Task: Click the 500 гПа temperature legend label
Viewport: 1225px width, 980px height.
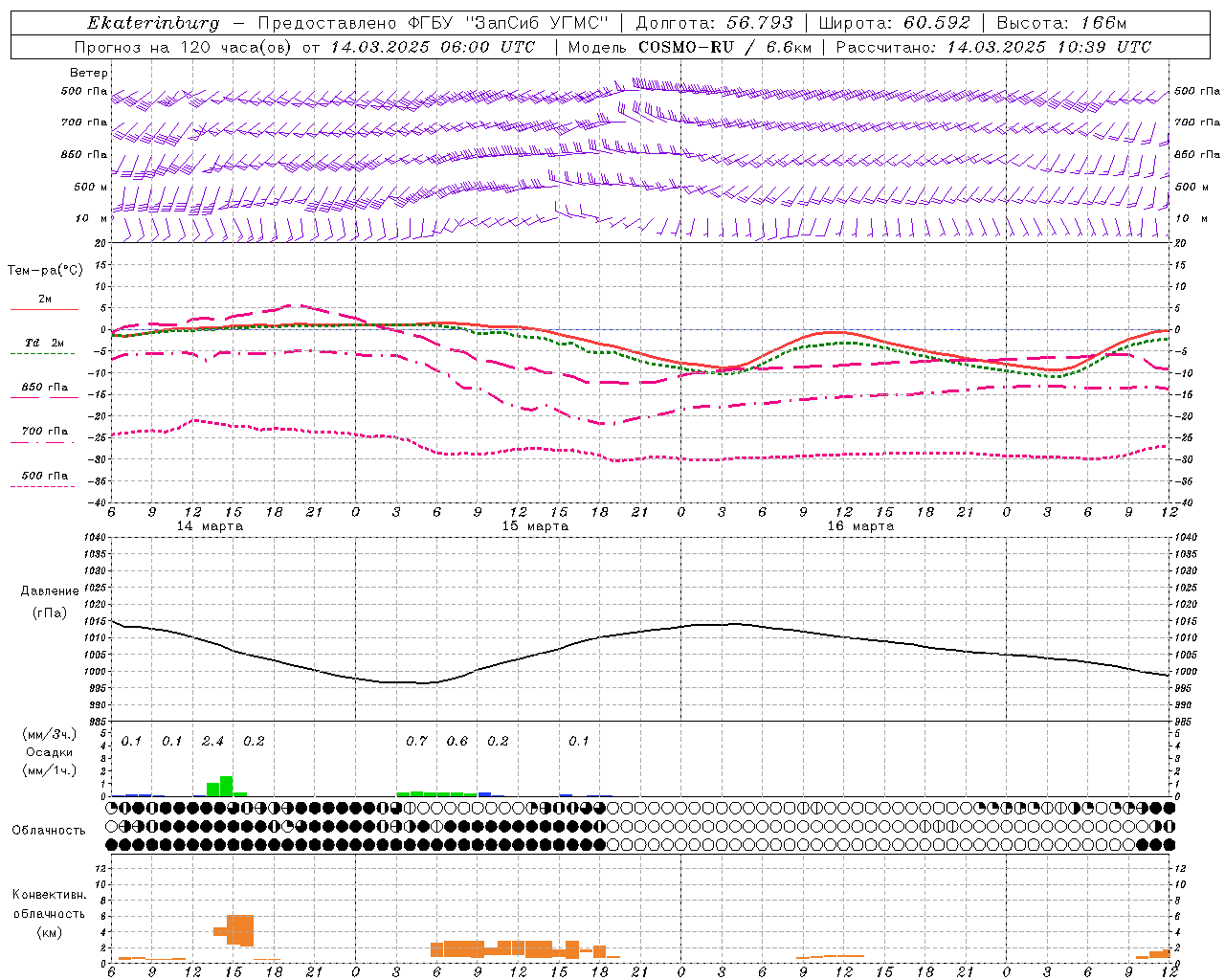Action: (45, 476)
